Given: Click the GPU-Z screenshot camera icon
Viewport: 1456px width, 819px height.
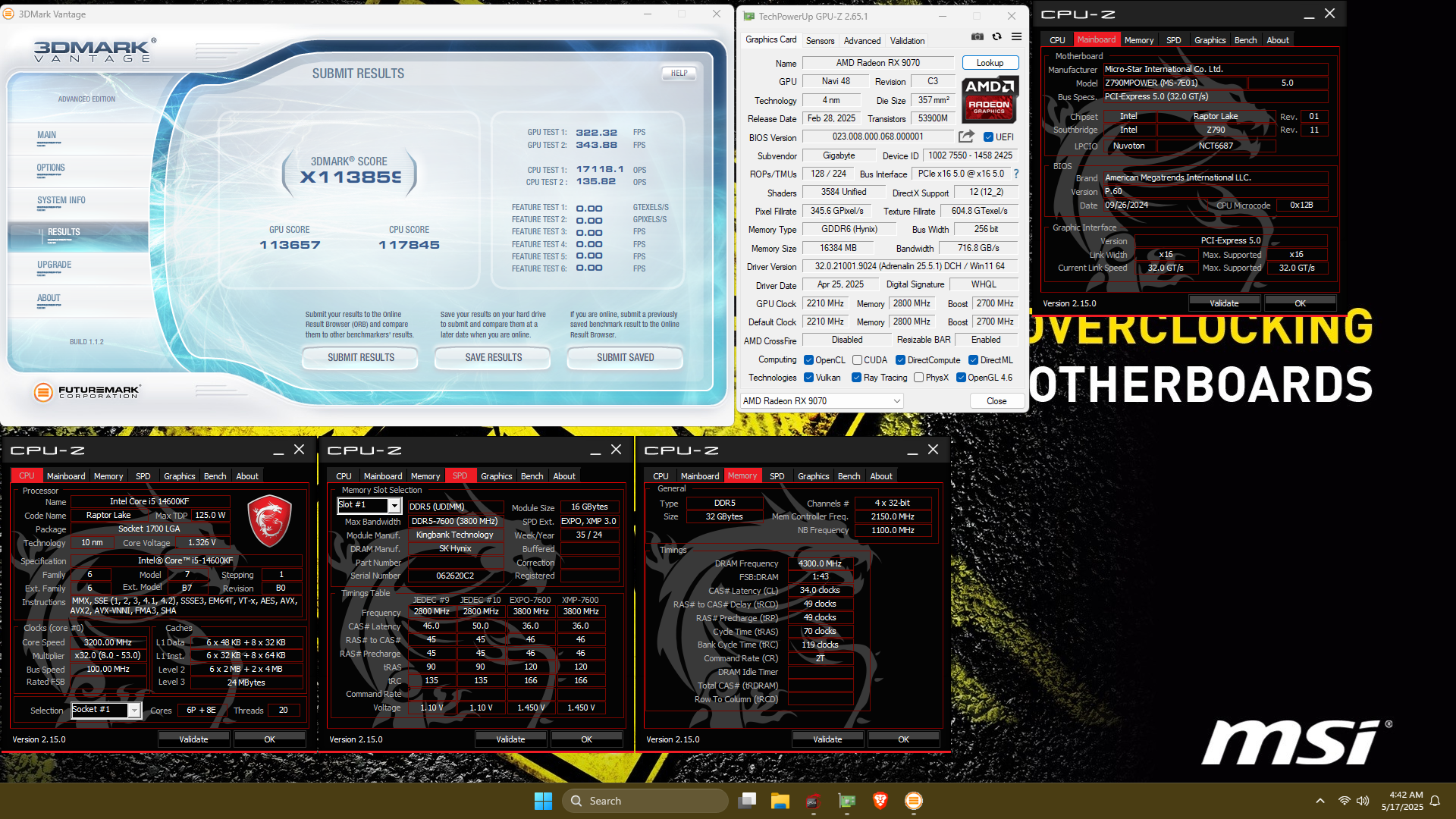Looking at the screenshot, I should 977,37.
